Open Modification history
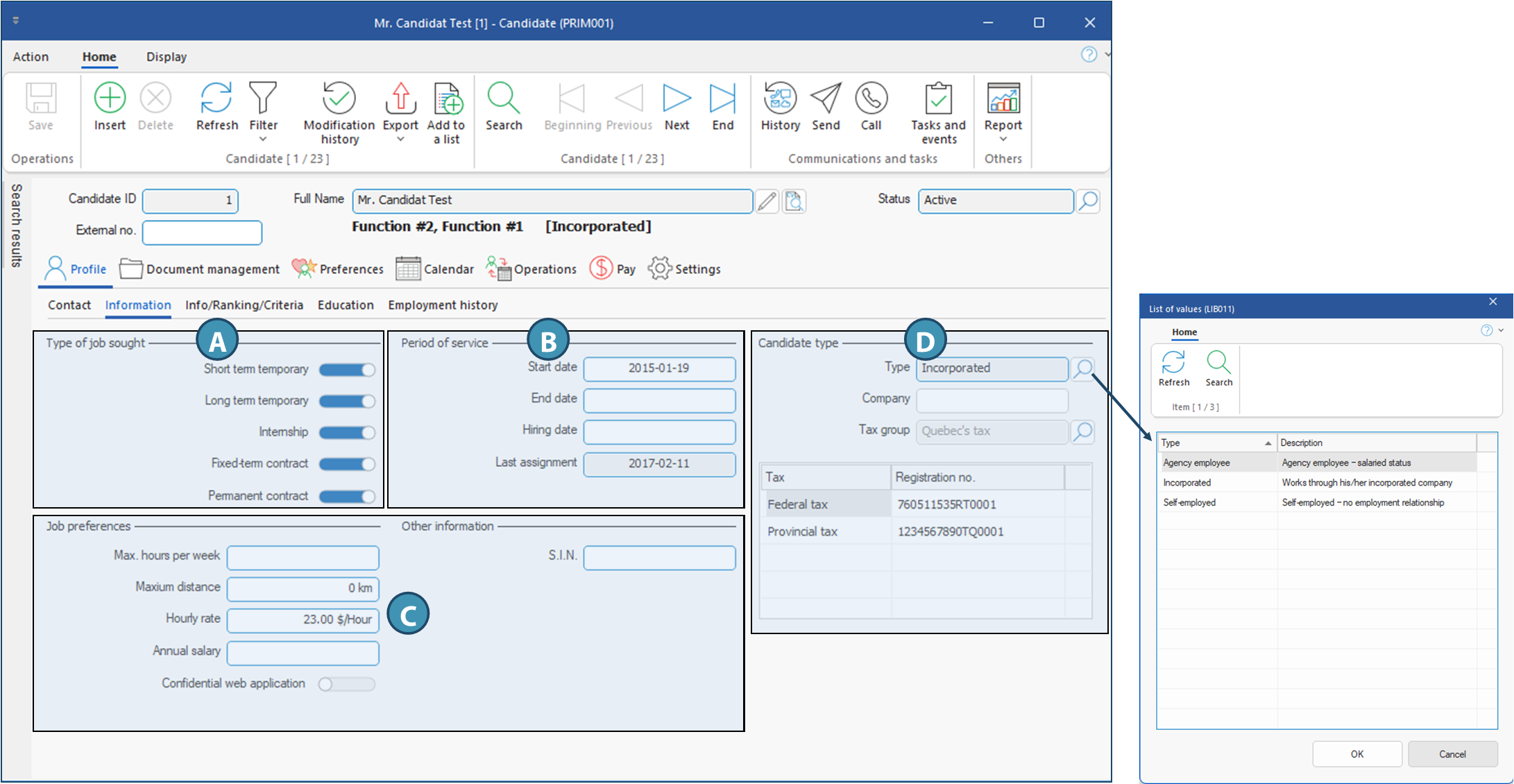Image resolution: width=1514 pixels, height=784 pixels. (339, 98)
